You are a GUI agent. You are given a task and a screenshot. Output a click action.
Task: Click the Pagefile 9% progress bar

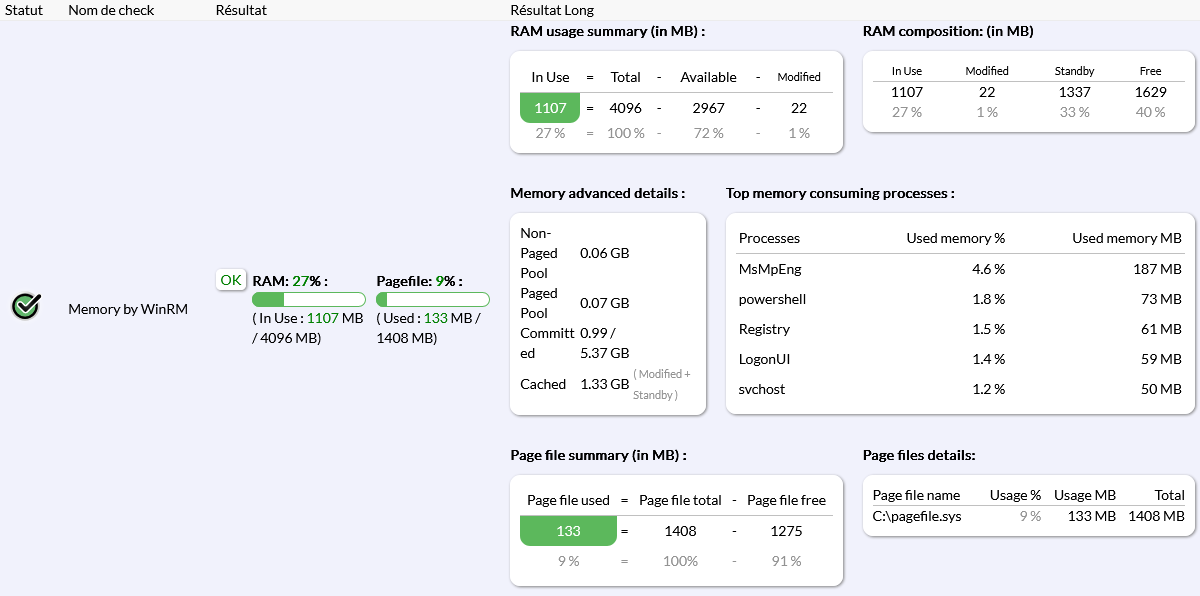[x=433, y=299]
